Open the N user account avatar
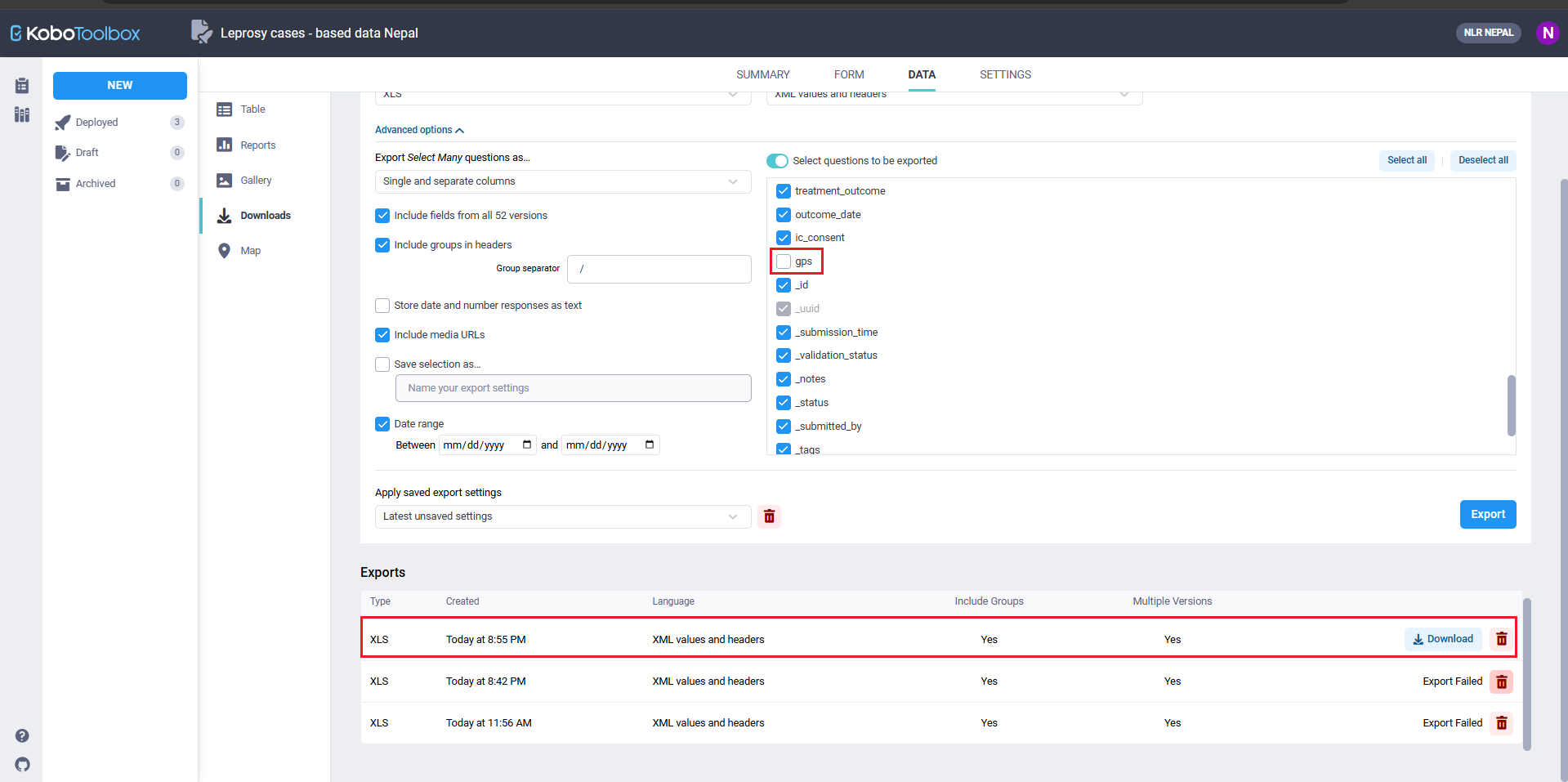Image resolution: width=1568 pixels, height=782 pixels. [x=1547, y=33]
